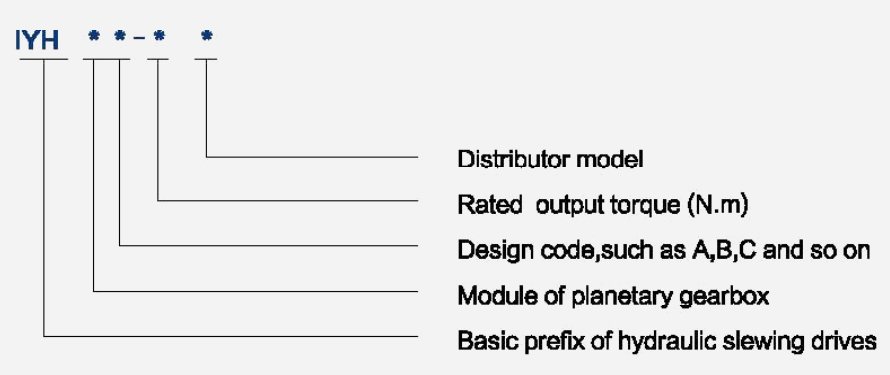
Task: Click the 'Rated output torque (N.m)' label
Action: click(603, 205)
